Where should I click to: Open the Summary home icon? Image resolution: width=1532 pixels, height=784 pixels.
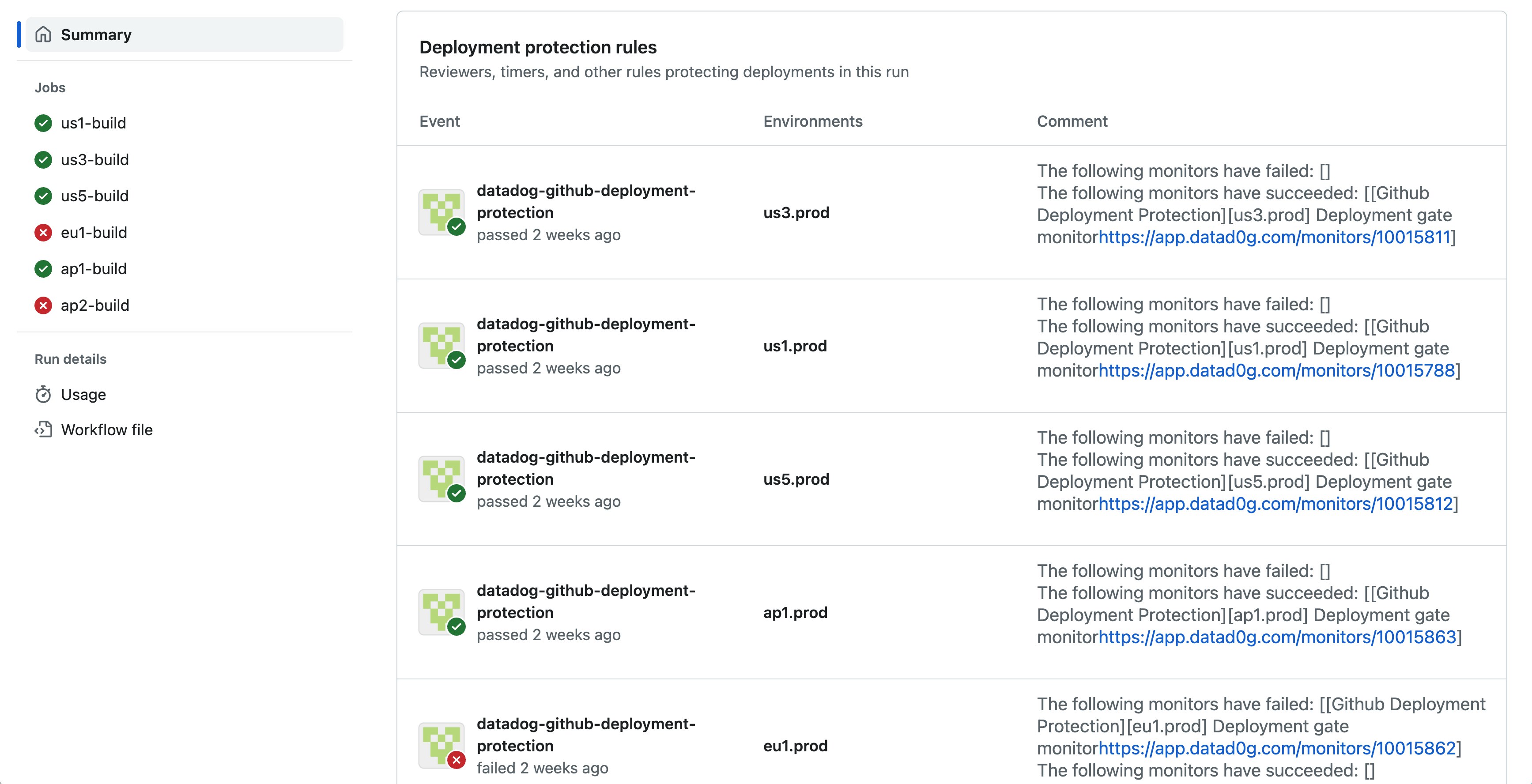pyautogui.click(x=43, y=34)
